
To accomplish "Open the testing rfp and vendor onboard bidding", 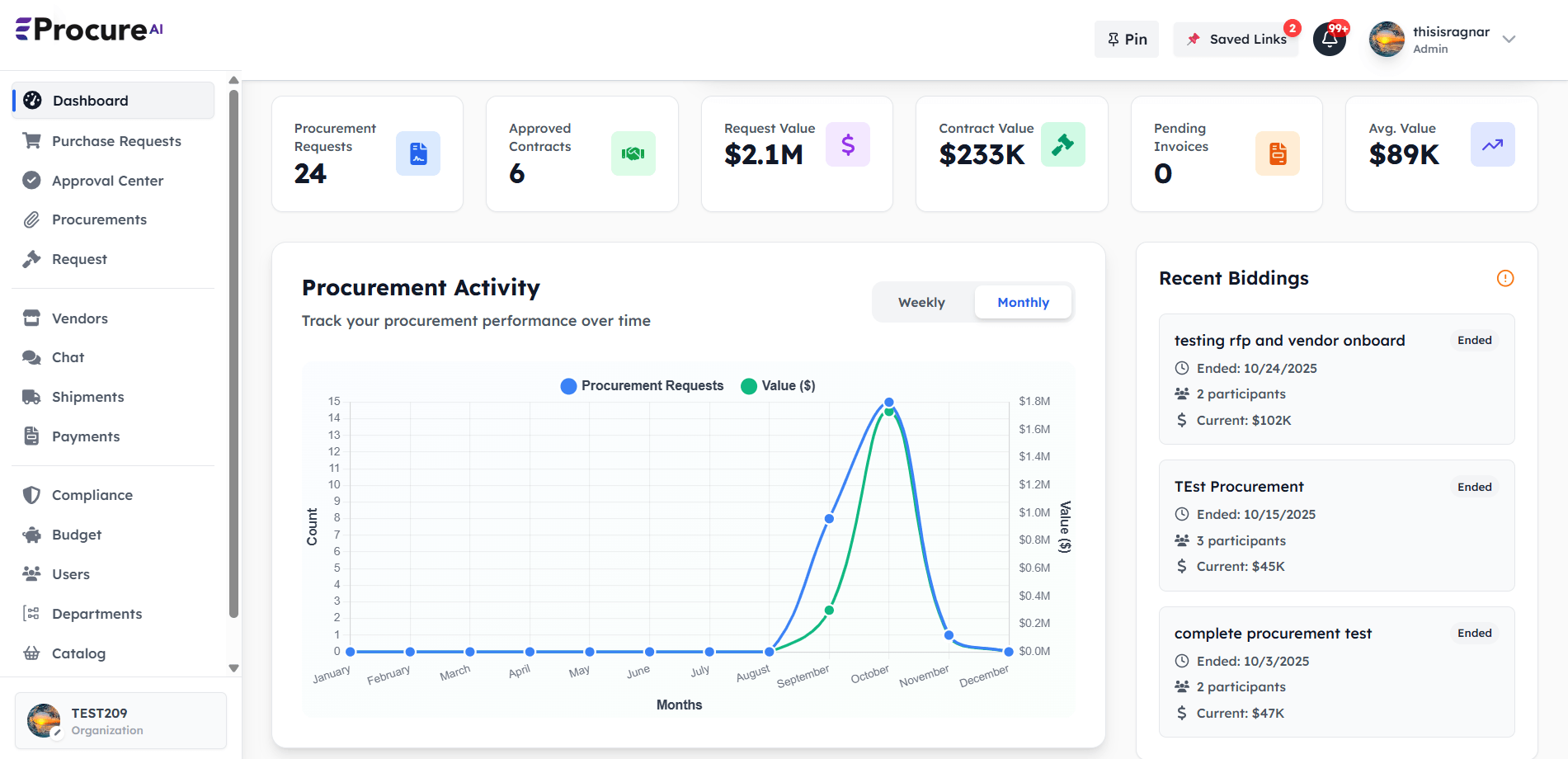I will pyautogui.click(x=1289, y=340).
